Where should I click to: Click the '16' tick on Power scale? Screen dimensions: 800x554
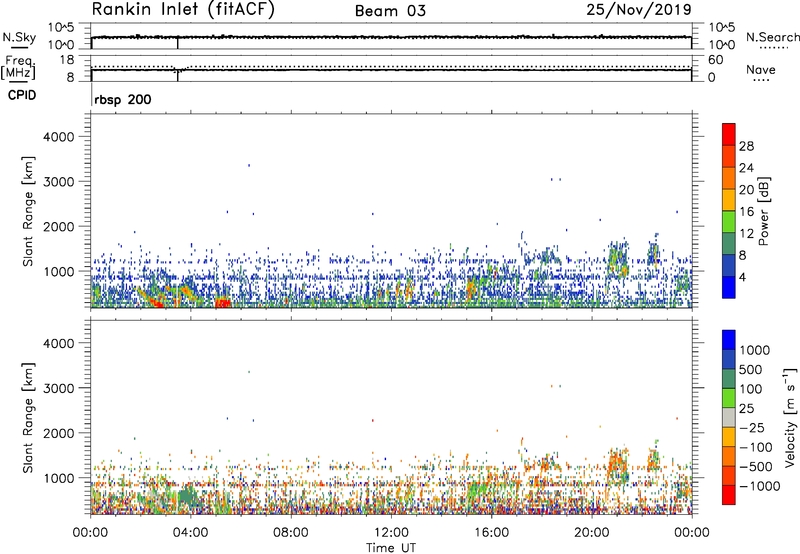(x=746, y=212)
